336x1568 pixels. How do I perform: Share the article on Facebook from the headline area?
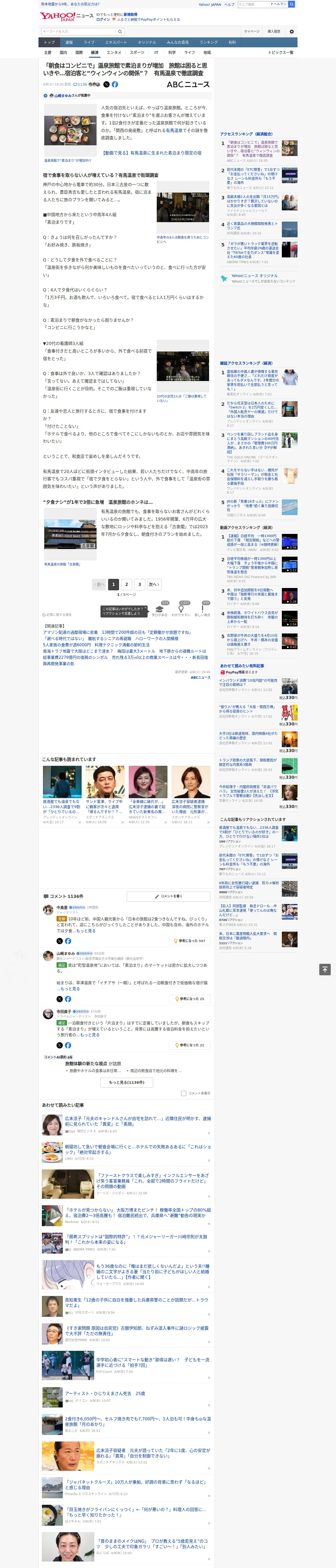(x=115, y=85)
